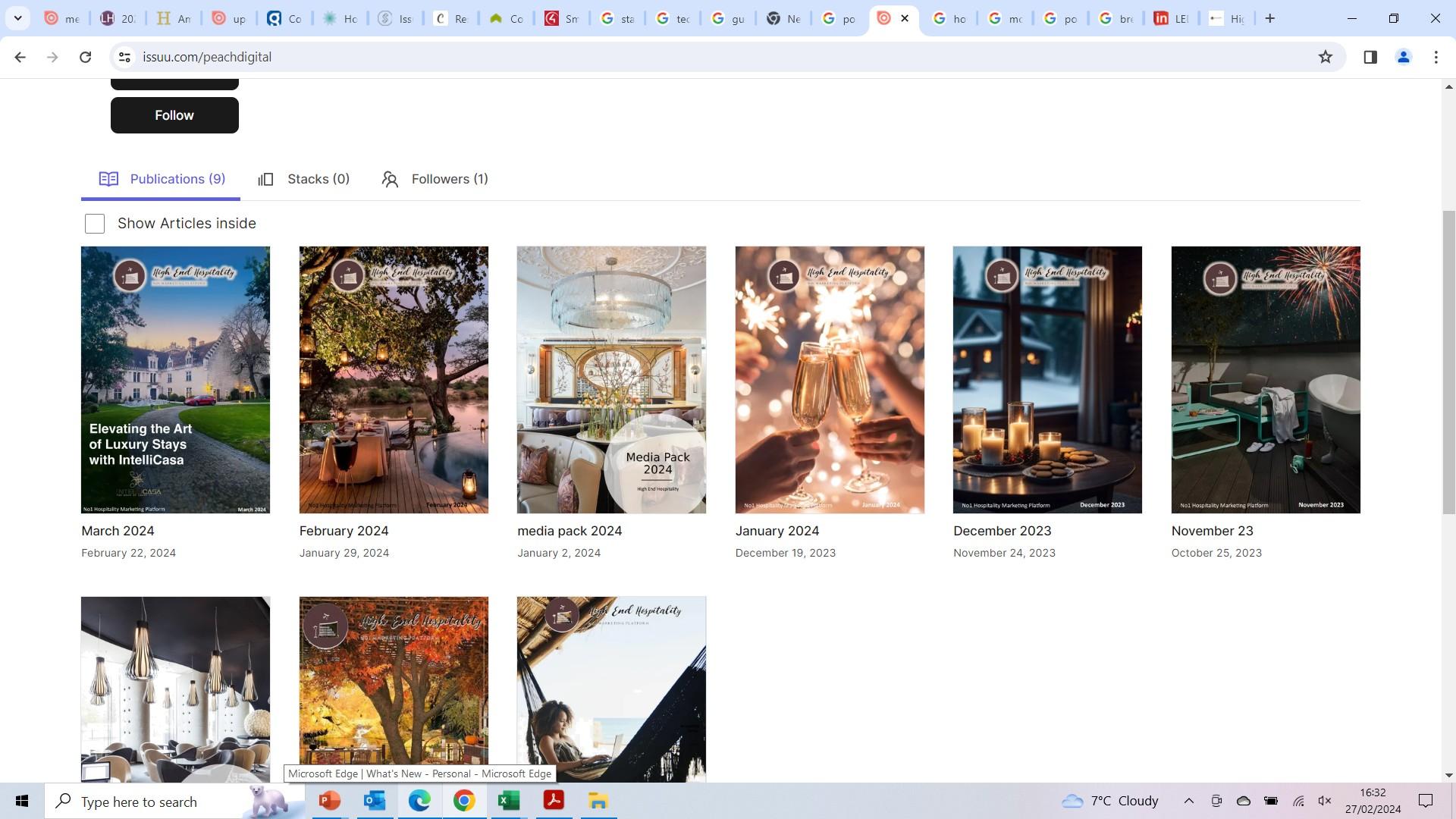
Task: Open Chrome from the taskbar
Action: coord(464,802)
